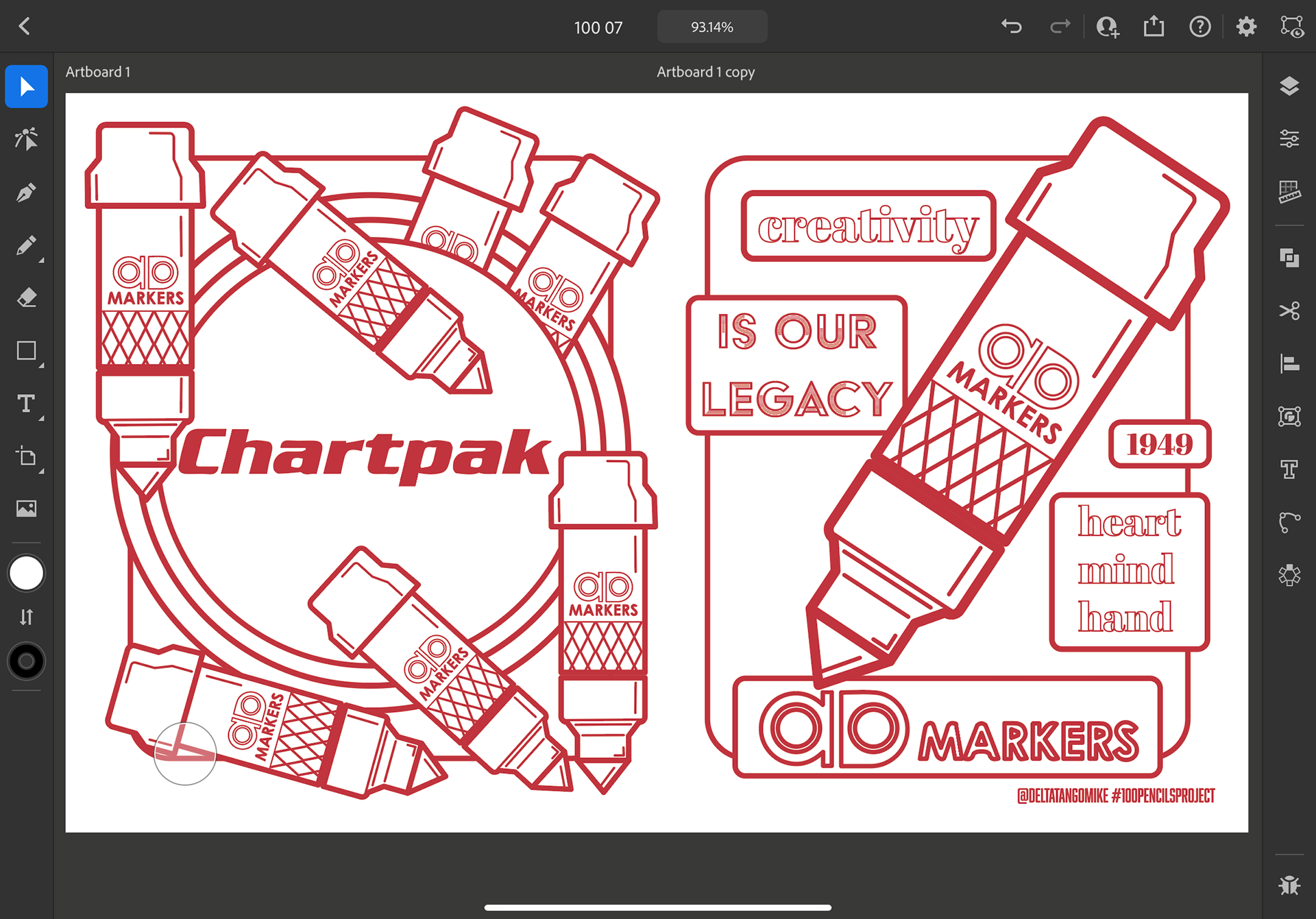Select the Direct Selection tool
Image resolution: width=1316 pixels, height=919 pixels.
point(26,139)
